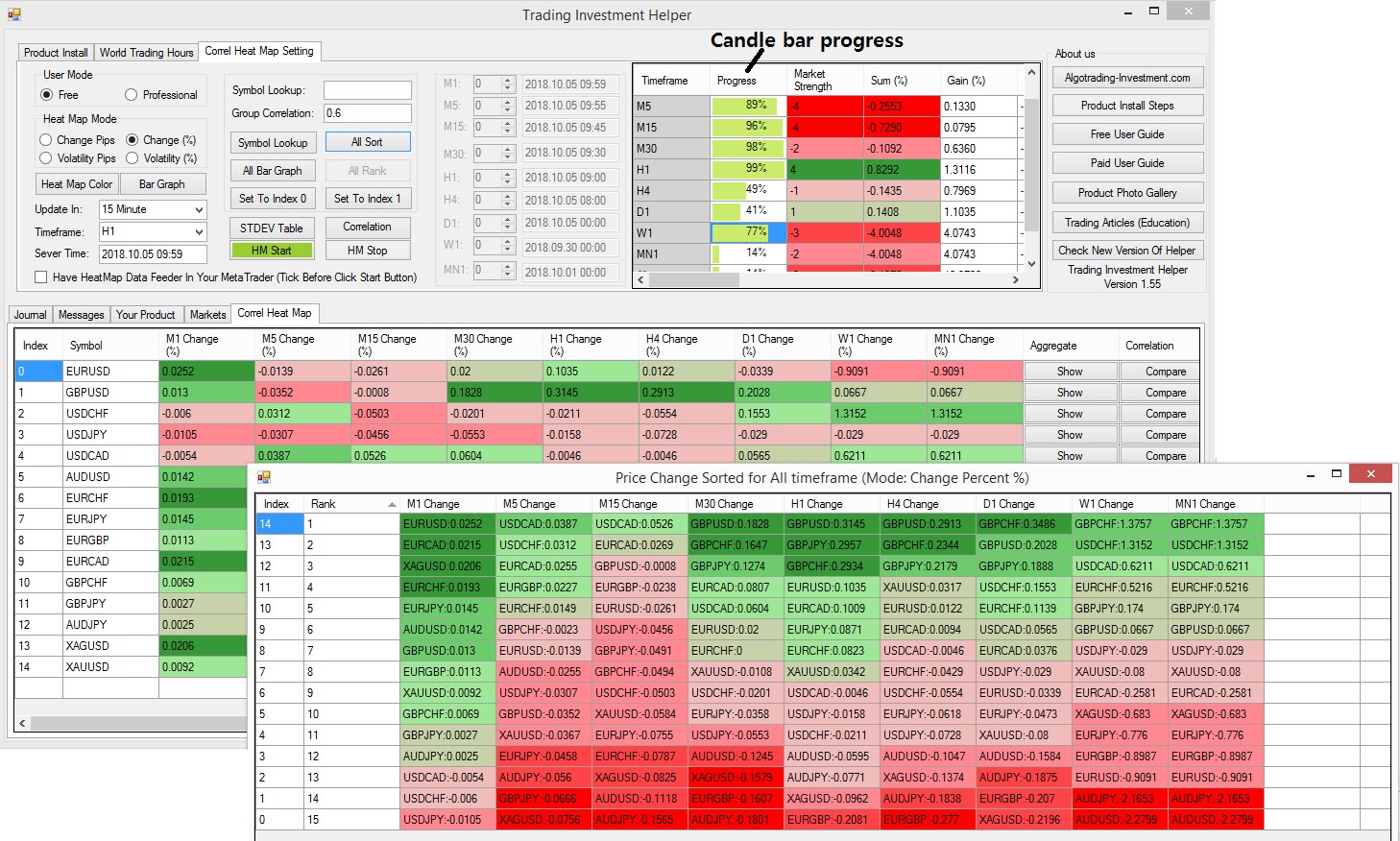Open Trading Articles (Education)
Viewport: 1400px width, 841px height.
(1127, 223)
